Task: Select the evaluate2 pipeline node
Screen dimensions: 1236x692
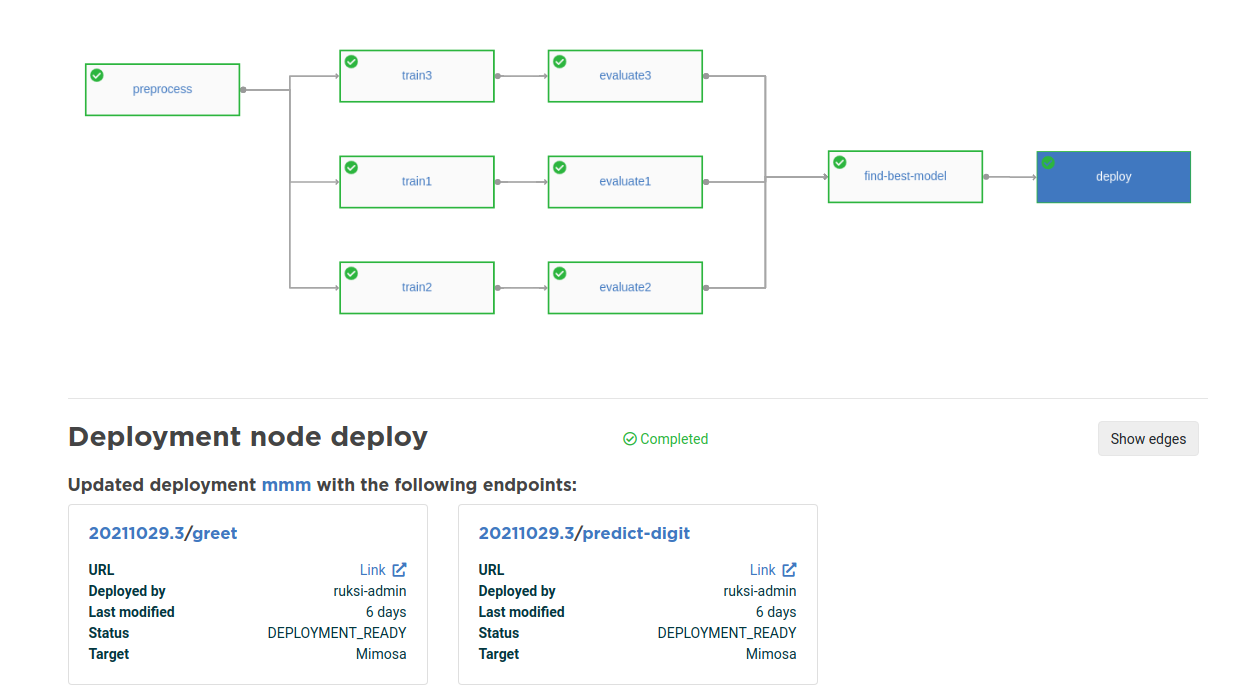Action: coord(625,288)
